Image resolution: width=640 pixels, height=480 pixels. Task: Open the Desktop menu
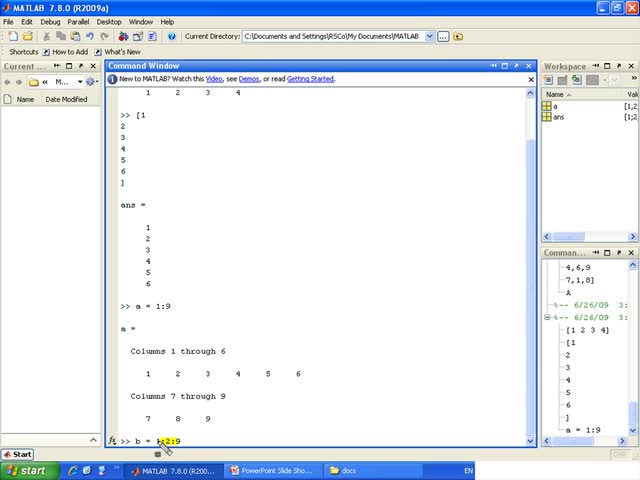tap(109, 22)
